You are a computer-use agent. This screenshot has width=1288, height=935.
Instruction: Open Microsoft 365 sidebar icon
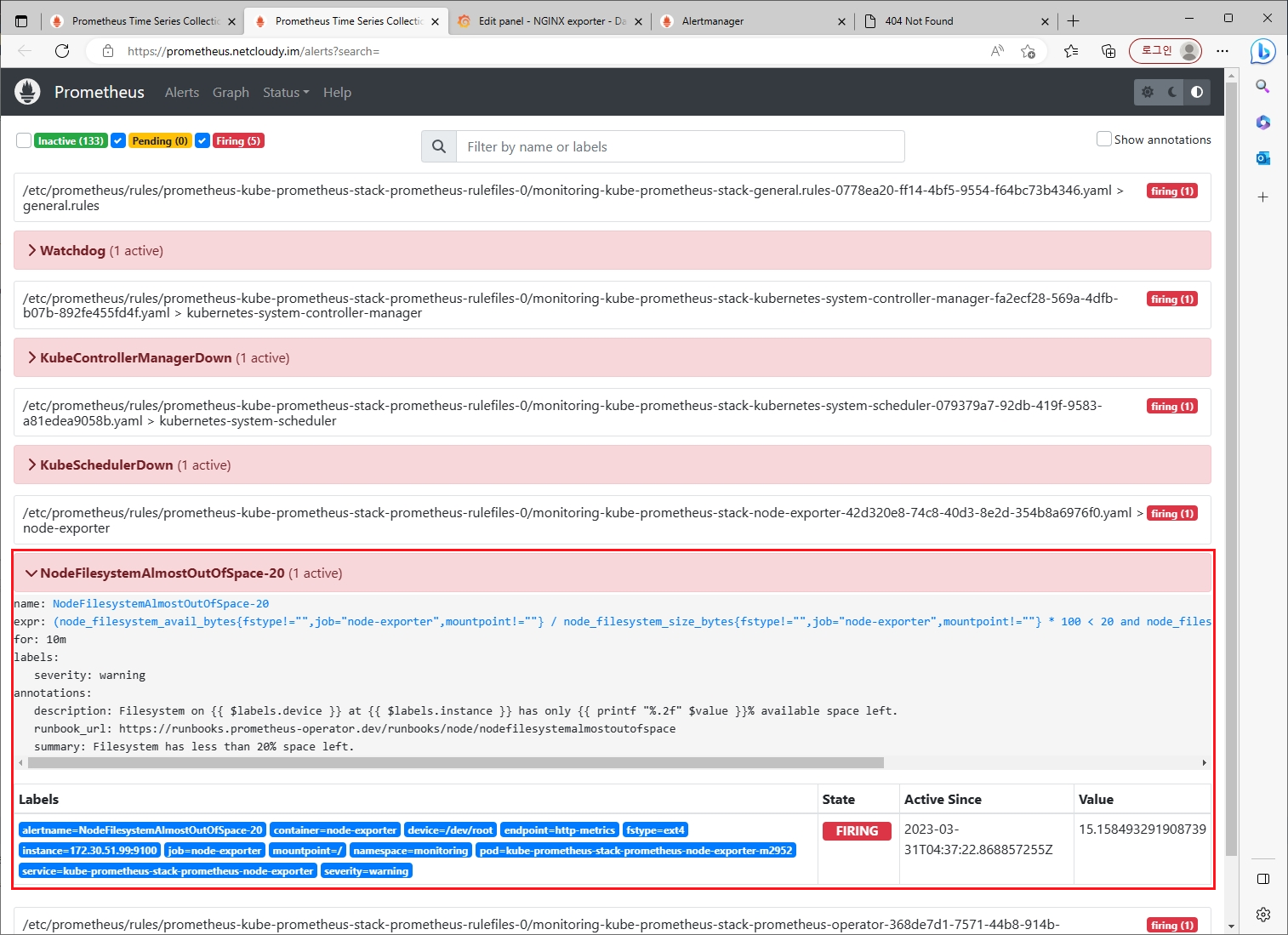(x=1263, y=123)
